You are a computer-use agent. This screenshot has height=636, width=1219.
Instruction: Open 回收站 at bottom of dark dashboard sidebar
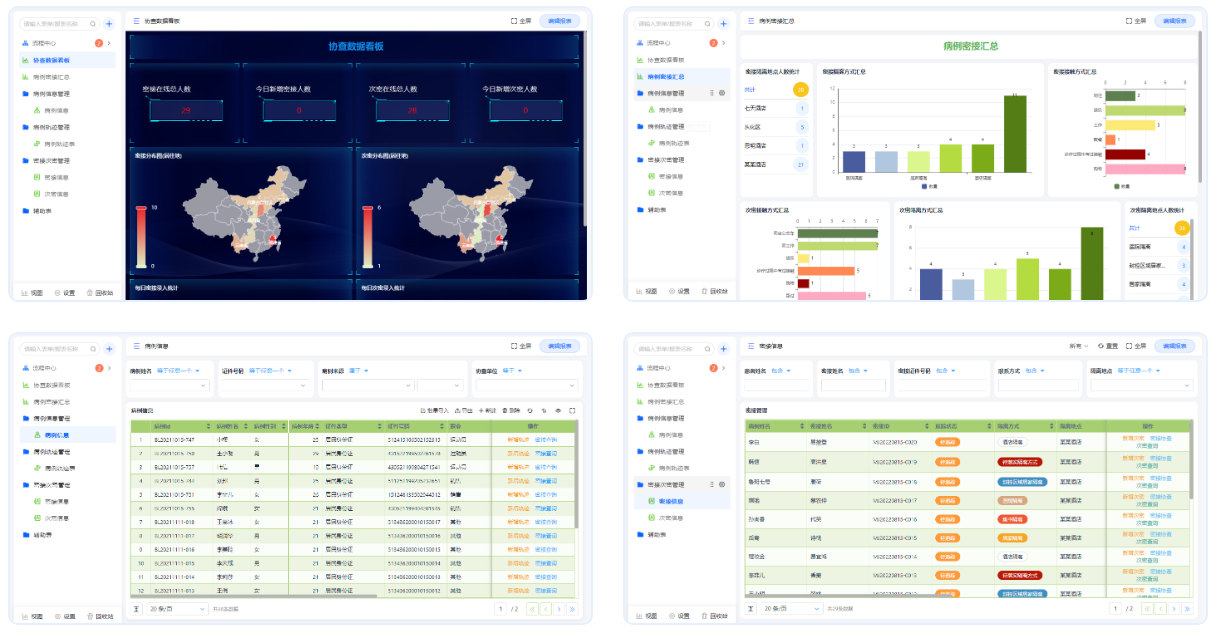(97, 292)
